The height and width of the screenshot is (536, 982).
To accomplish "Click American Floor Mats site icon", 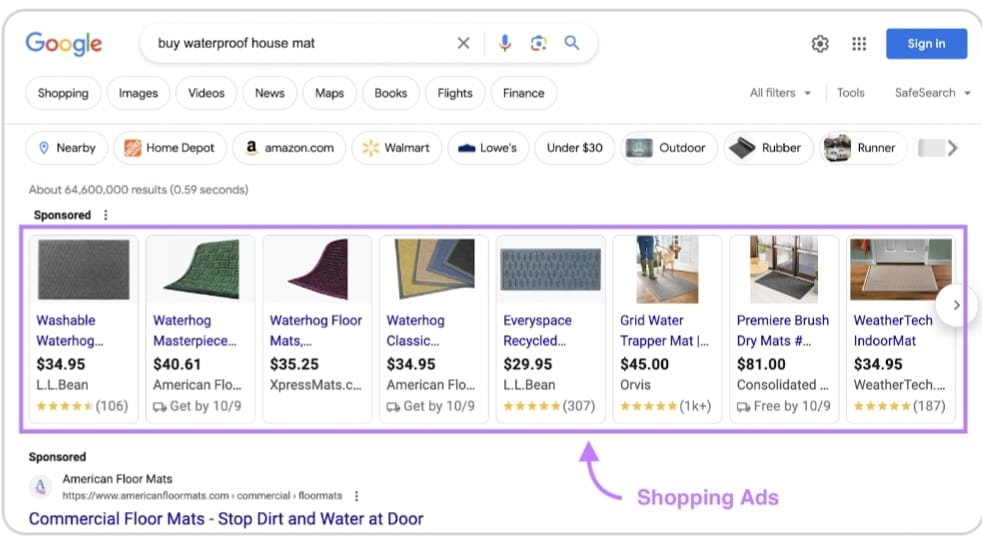I will click(41, 487).
